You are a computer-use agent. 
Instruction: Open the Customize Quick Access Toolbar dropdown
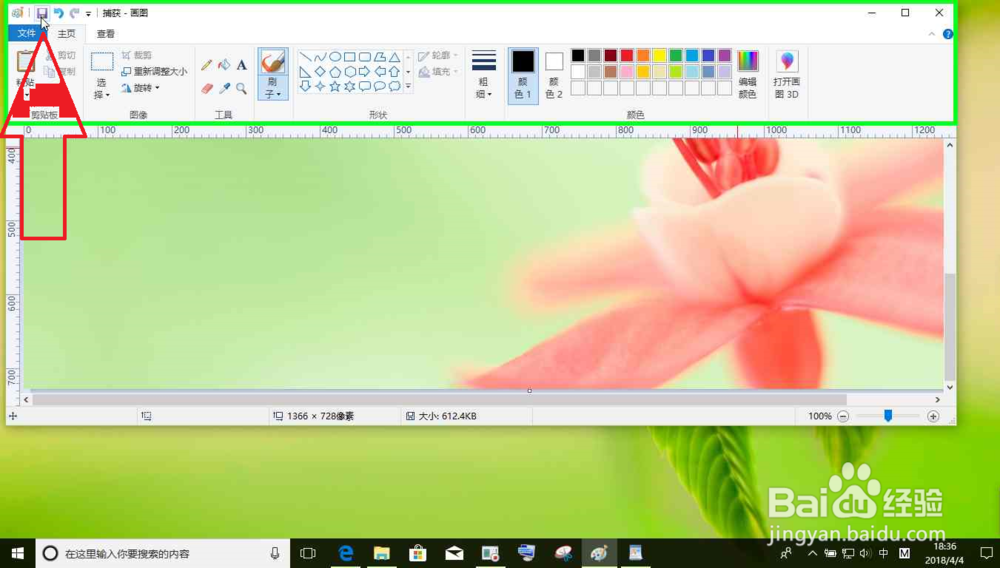tap(89, 14)
